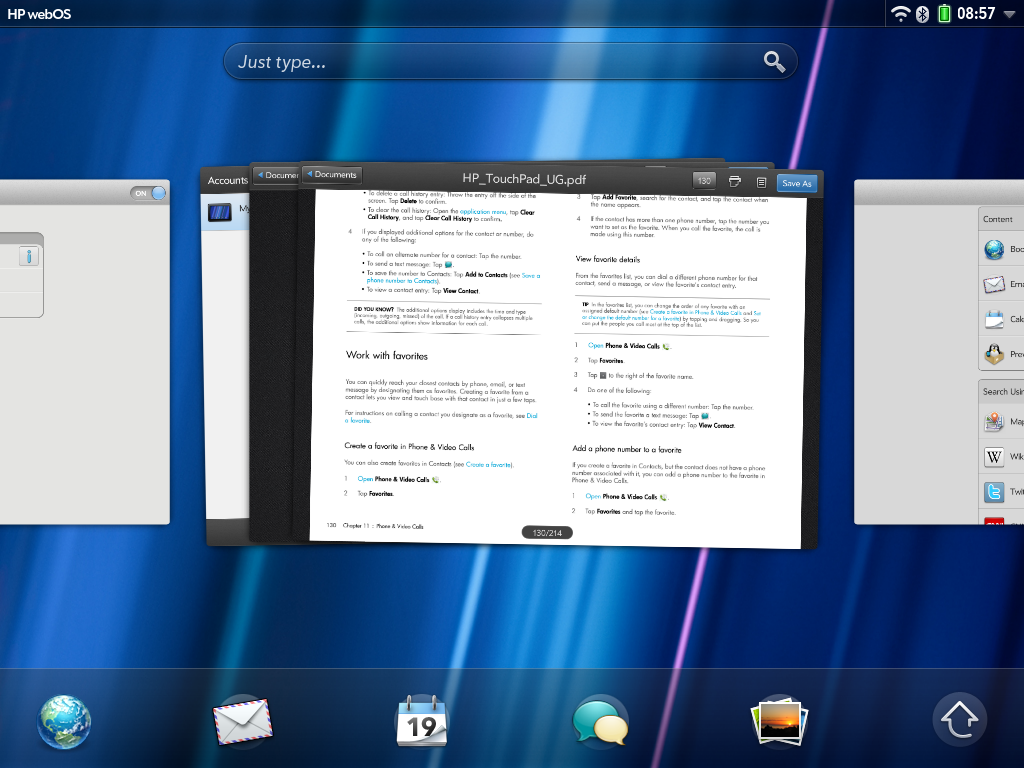Screen dimensions: 1024x768
Task: Open the Wi-Fi status icon
Action: (x=901, y=14)
